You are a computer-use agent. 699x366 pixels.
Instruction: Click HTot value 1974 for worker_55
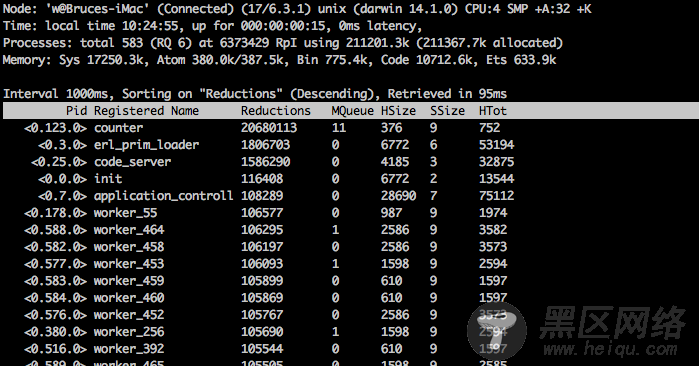[x=493, y=213]
